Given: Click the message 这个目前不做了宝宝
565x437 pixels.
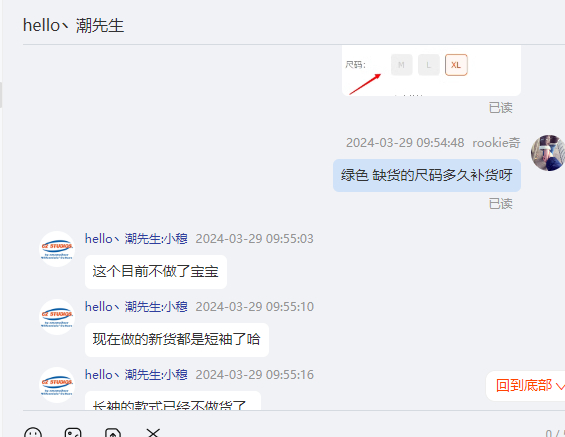Looking at the screenshot, I should [156, 272].
